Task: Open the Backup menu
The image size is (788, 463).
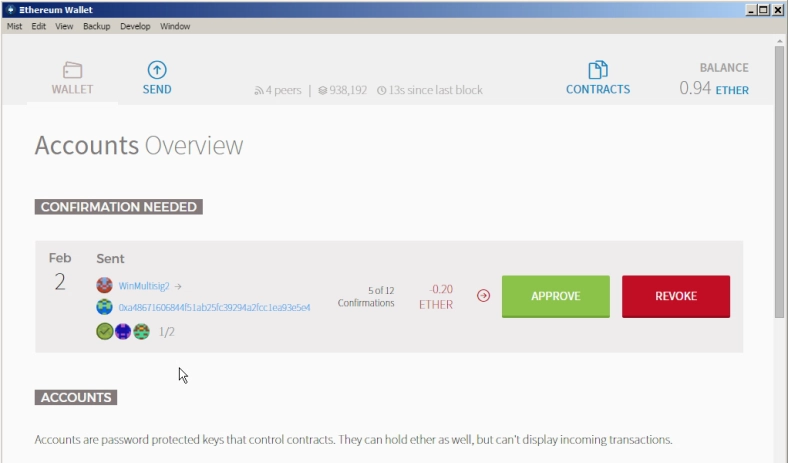Action: coord(96,26)
